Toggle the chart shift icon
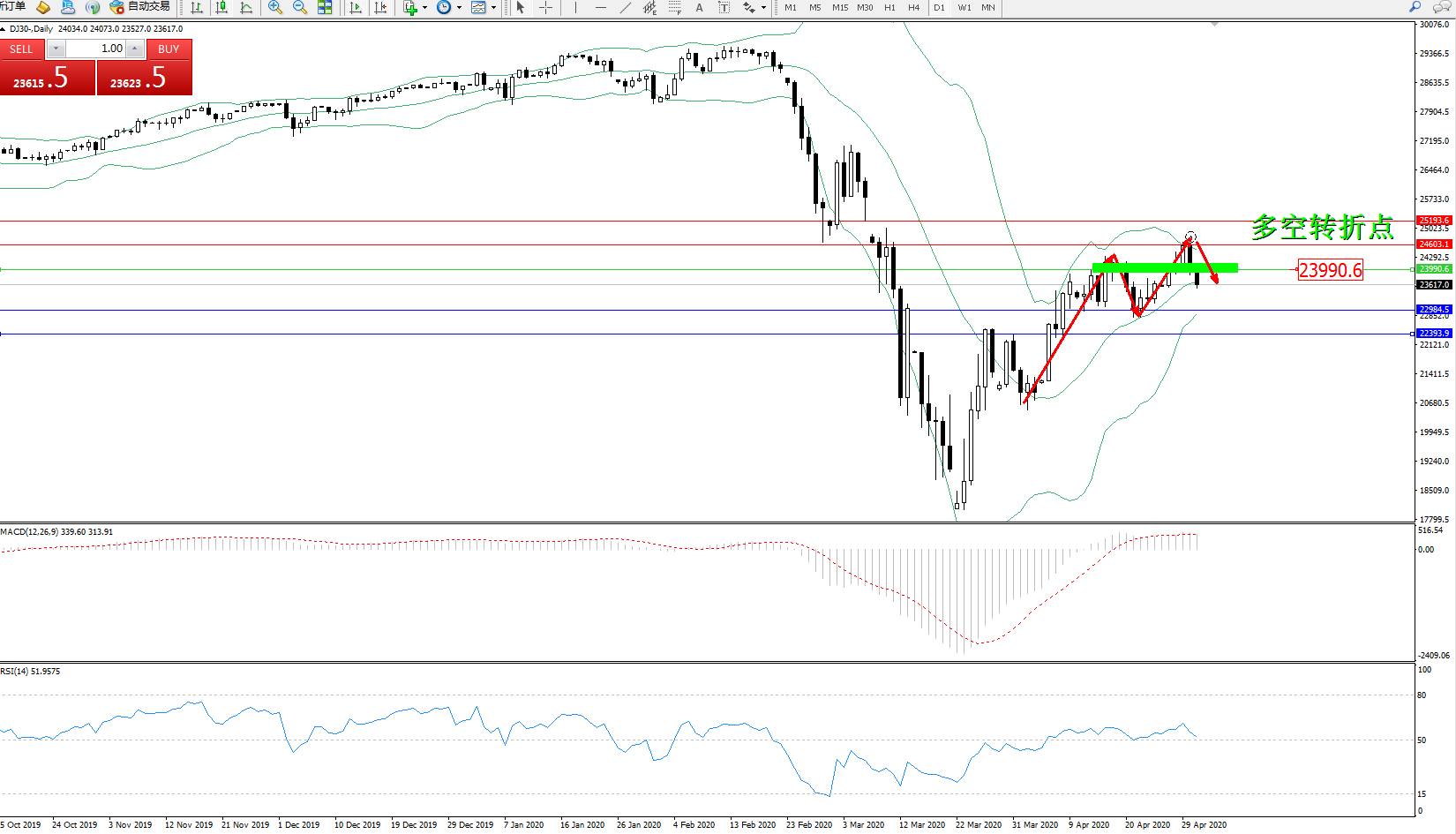The image size is (1456, 834). [x=380, y=8]
